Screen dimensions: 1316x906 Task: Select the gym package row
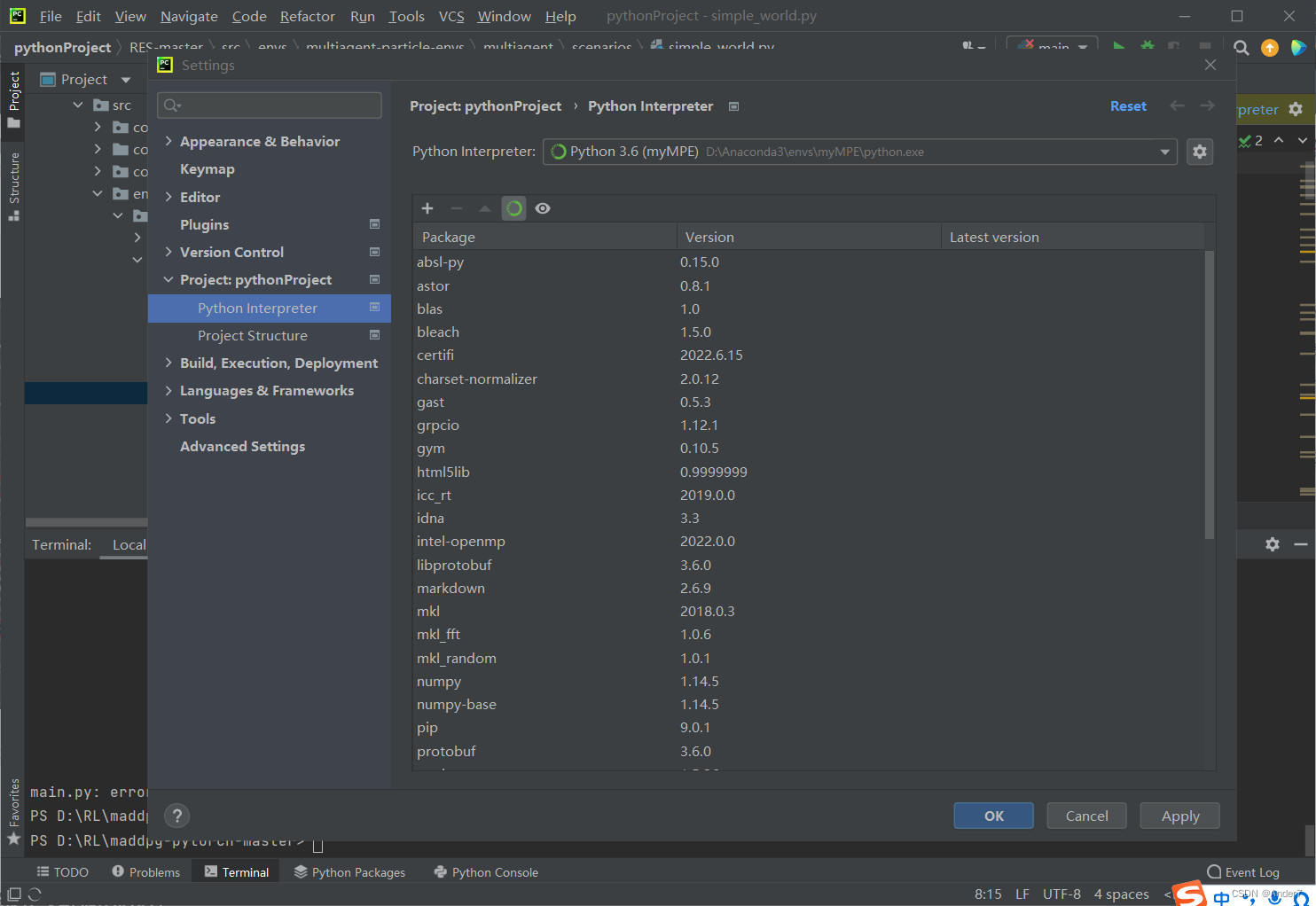(x=809, y=449)
